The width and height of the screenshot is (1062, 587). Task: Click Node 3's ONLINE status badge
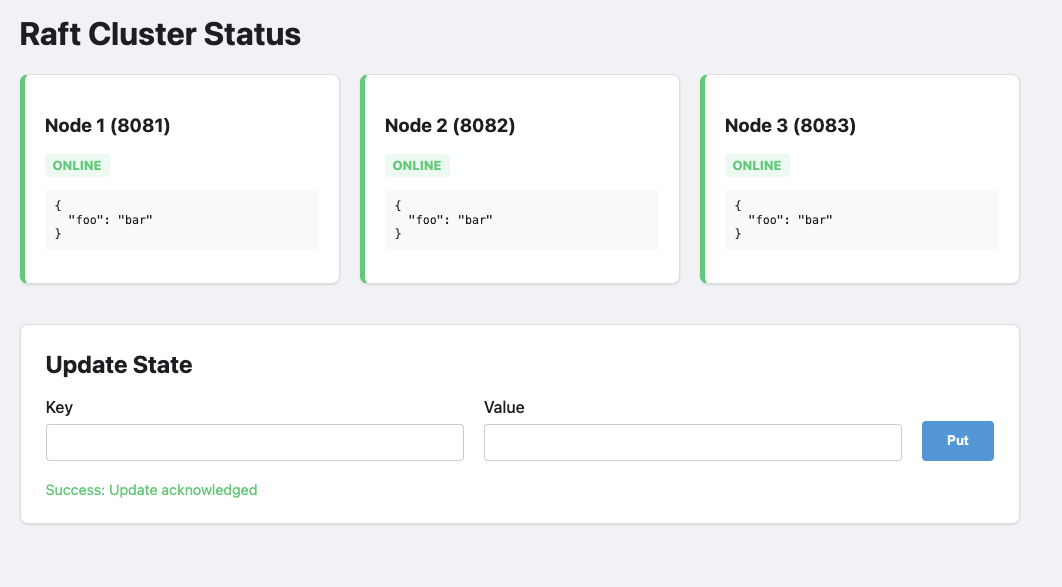pyautogui.click(x=757, y=166)
